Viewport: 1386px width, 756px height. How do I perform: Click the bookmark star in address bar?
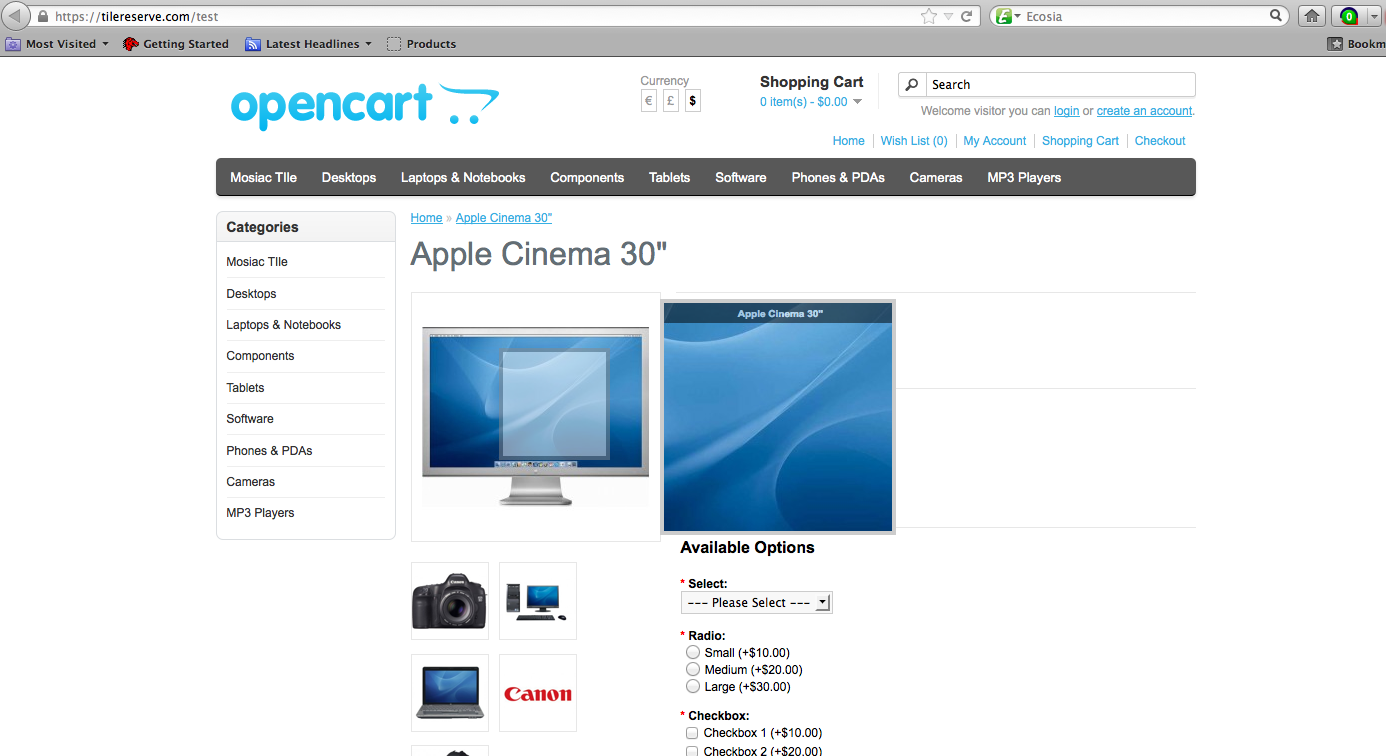(x=929, y=16)
